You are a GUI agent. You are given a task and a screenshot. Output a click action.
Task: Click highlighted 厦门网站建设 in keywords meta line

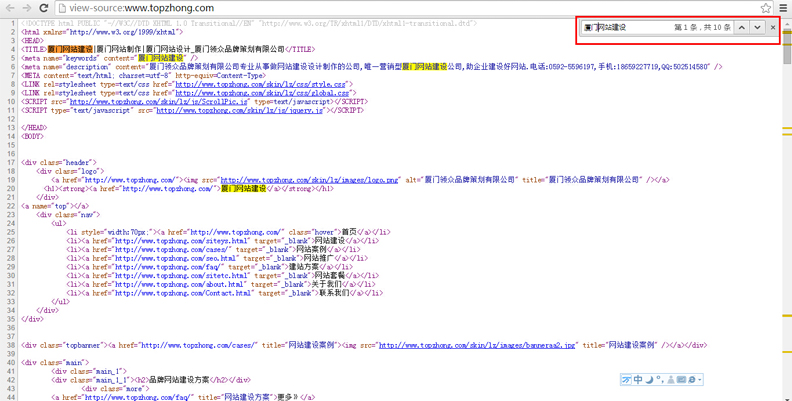161,58
